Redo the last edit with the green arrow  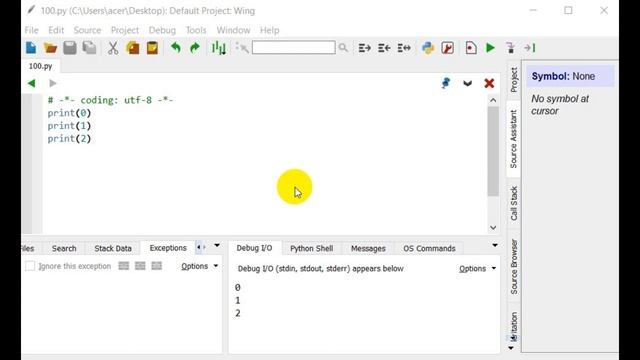pyautogui.click(x=195, y=48)
